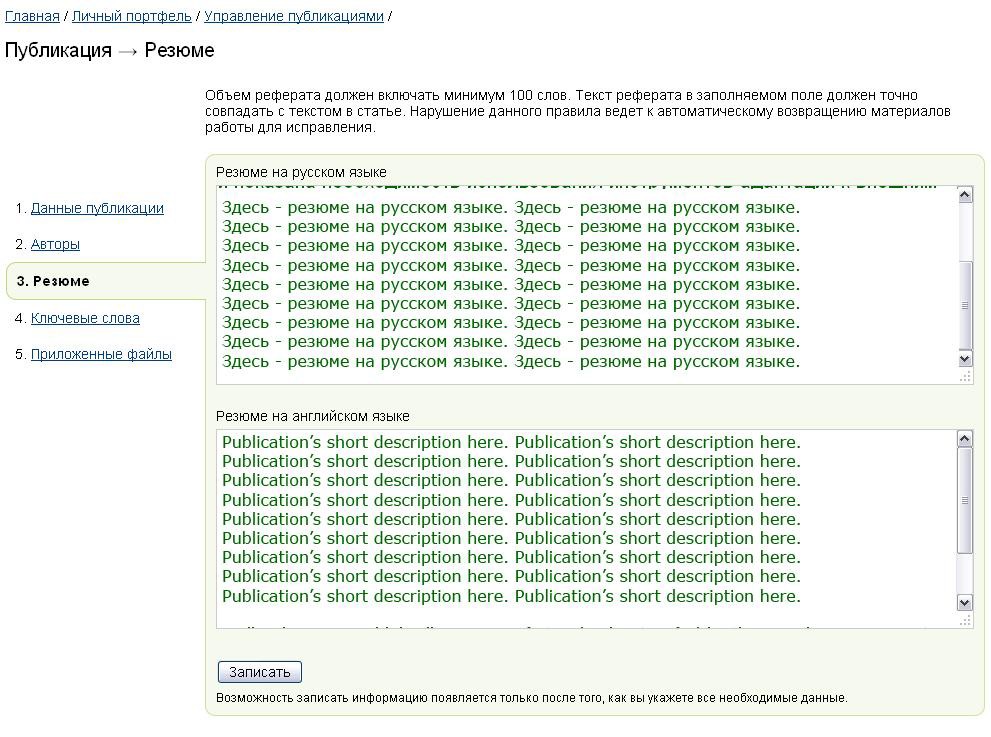The height and width of the screenshot is (737, 991).
Task: Click the Russian text area scroll-down arrow
Action: 964,359
